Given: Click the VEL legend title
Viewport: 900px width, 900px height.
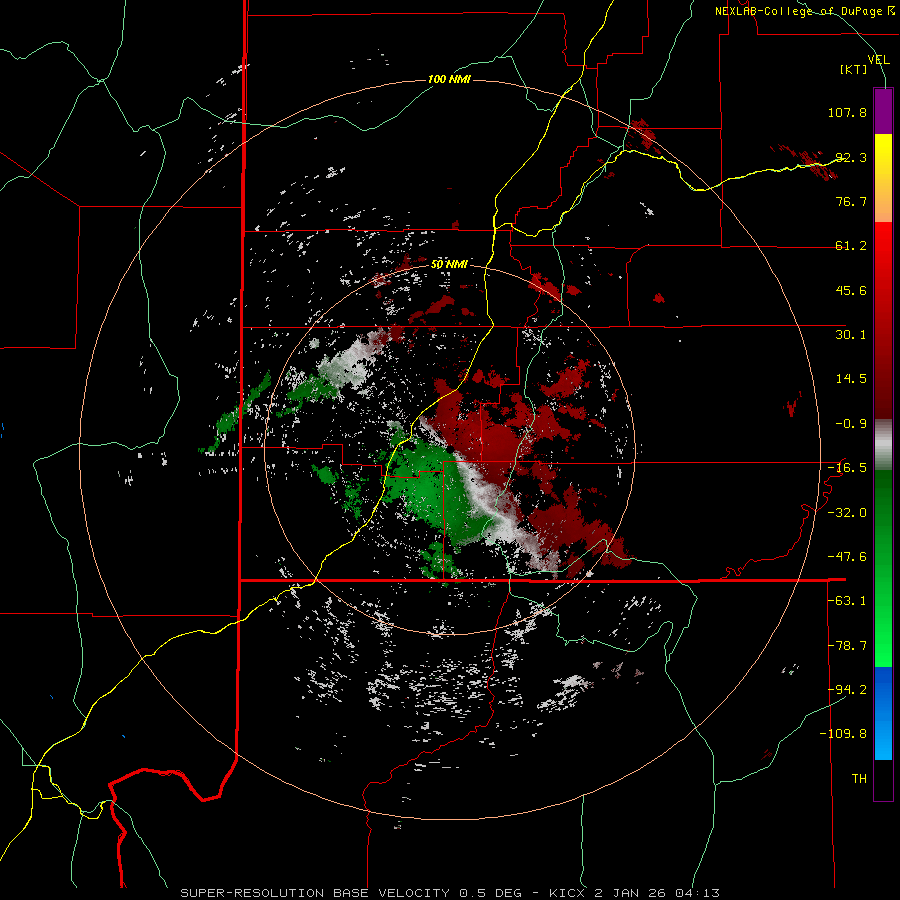Looking at the screenshot, I should point(878,60).
